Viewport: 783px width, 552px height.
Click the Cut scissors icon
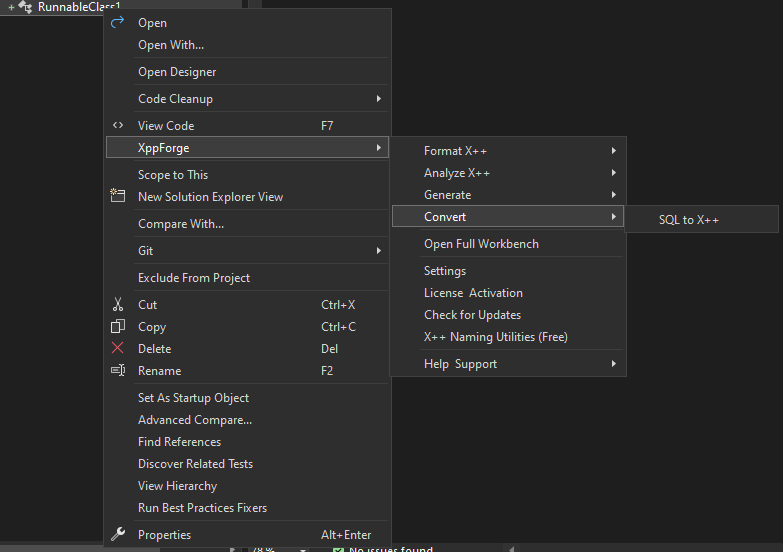coord(118,304)
